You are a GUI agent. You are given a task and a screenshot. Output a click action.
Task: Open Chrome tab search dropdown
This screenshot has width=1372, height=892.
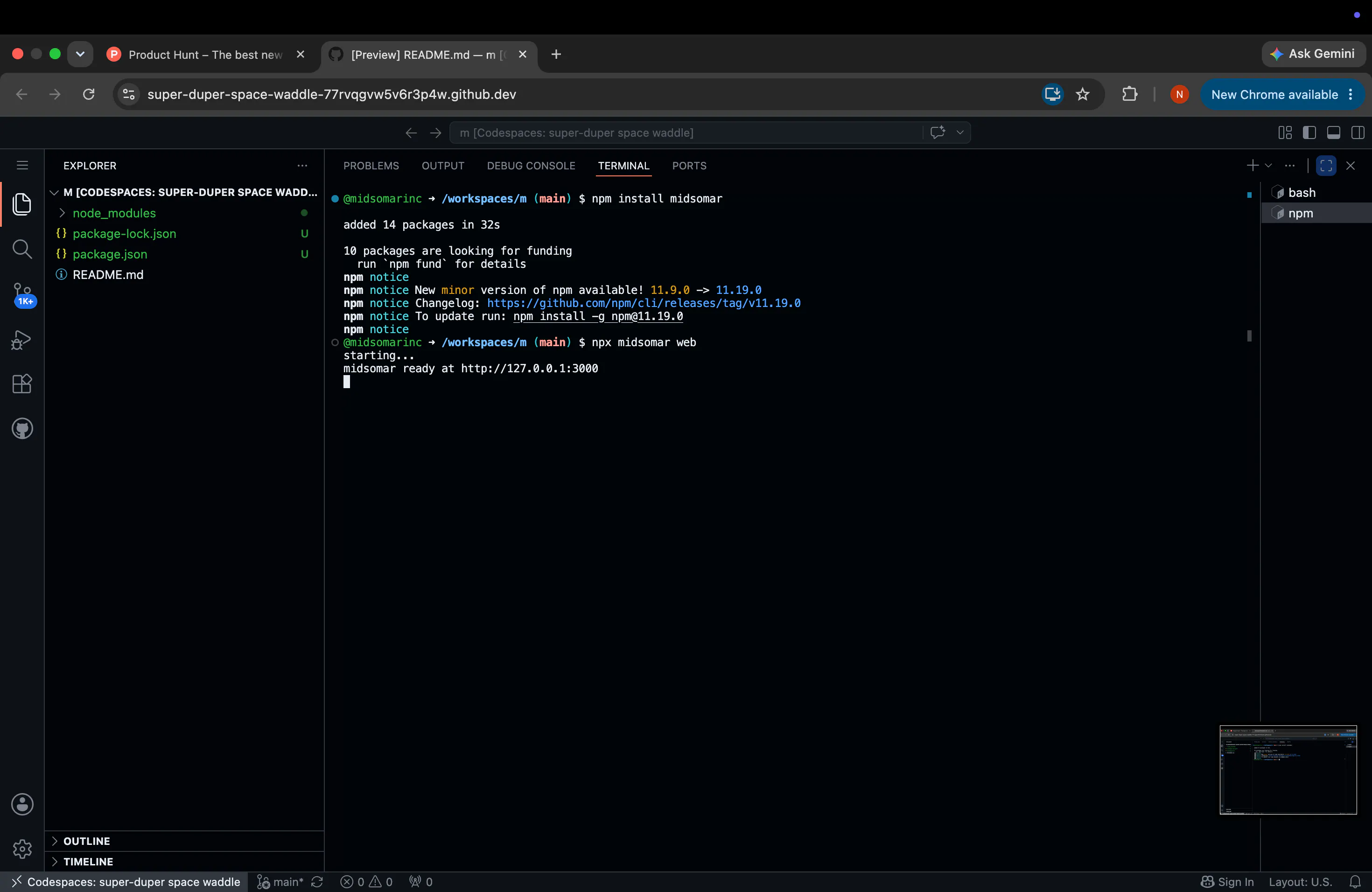tap(80, 54)
